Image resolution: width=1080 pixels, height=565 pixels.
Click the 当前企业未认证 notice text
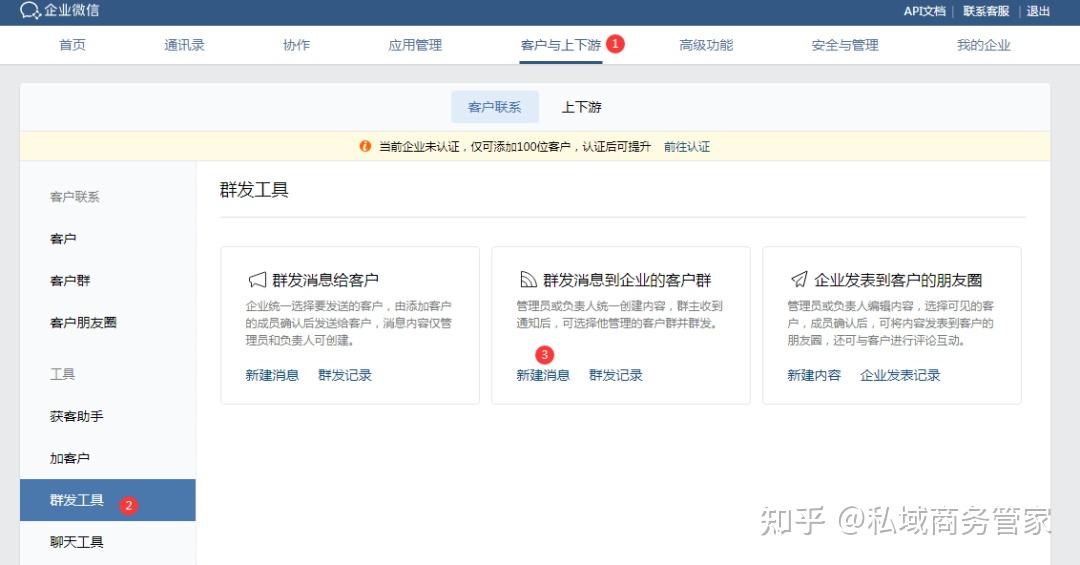pos(515,147)
